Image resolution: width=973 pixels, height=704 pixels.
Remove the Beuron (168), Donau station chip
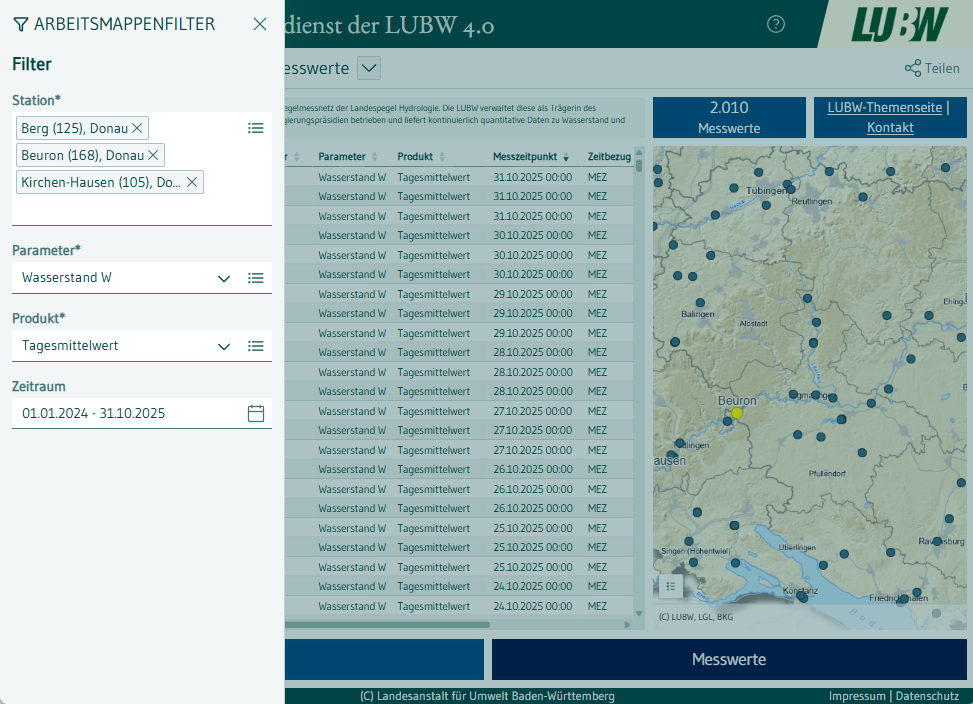(x=153, y=155)
